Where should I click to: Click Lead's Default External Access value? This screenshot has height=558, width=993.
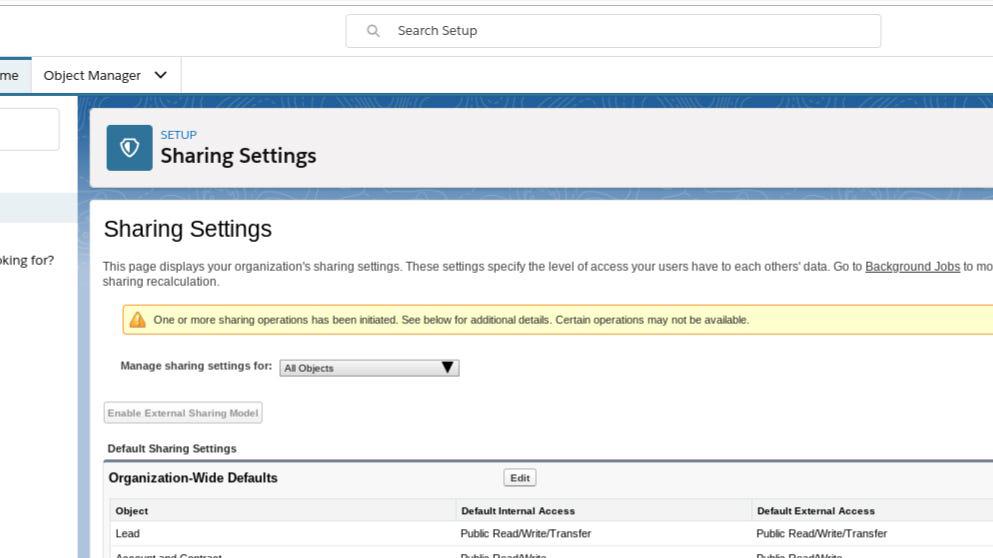click(x=821, y=534)
